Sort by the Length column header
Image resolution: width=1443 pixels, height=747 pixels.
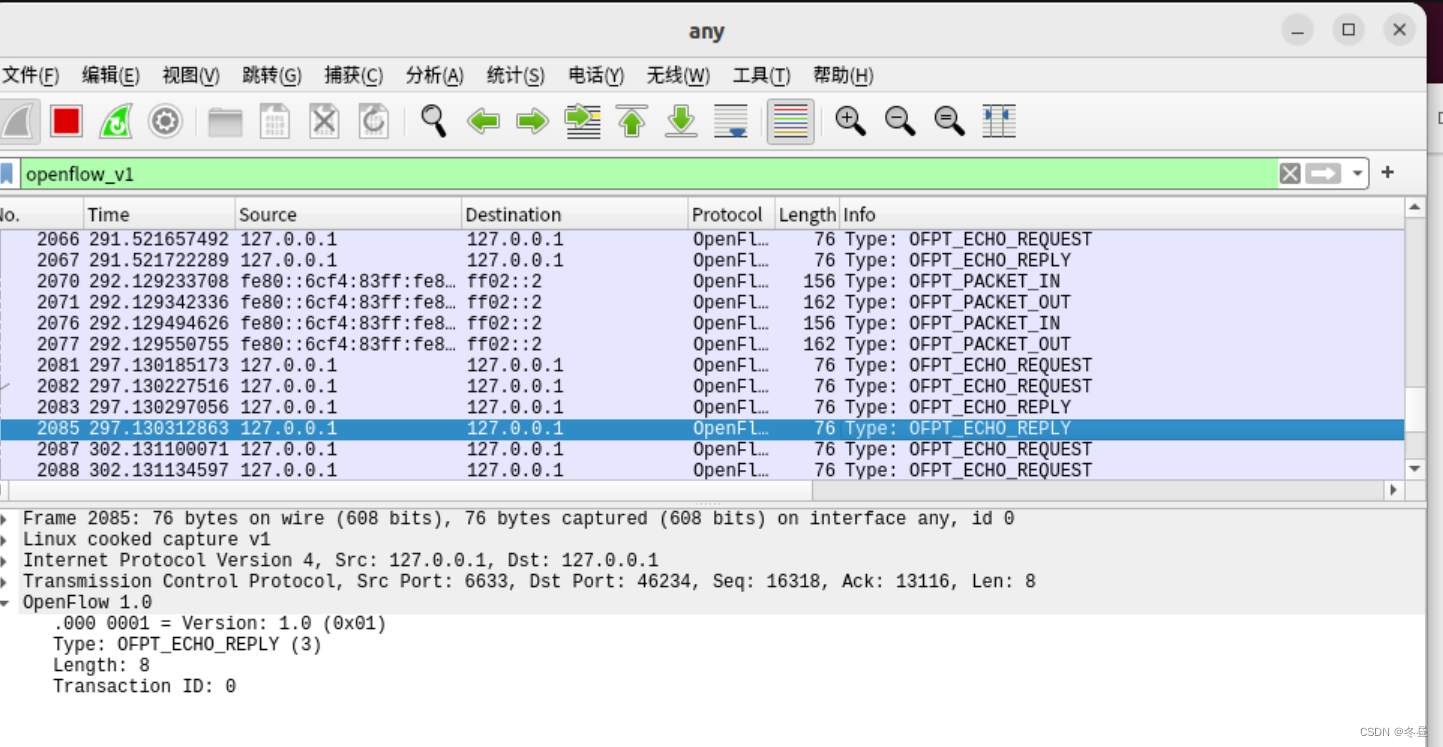[x=807, y=215]
